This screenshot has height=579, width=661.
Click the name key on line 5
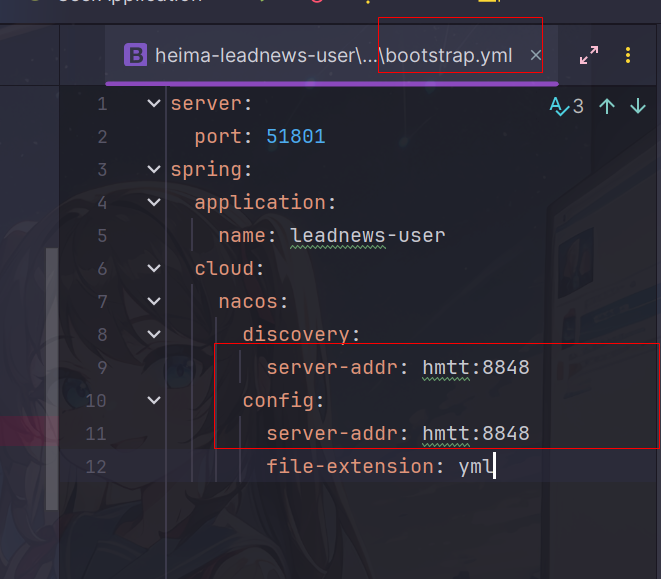242,235
